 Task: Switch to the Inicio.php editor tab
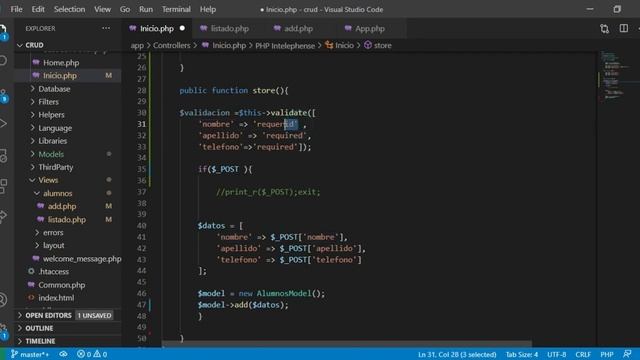pos(157,29)
